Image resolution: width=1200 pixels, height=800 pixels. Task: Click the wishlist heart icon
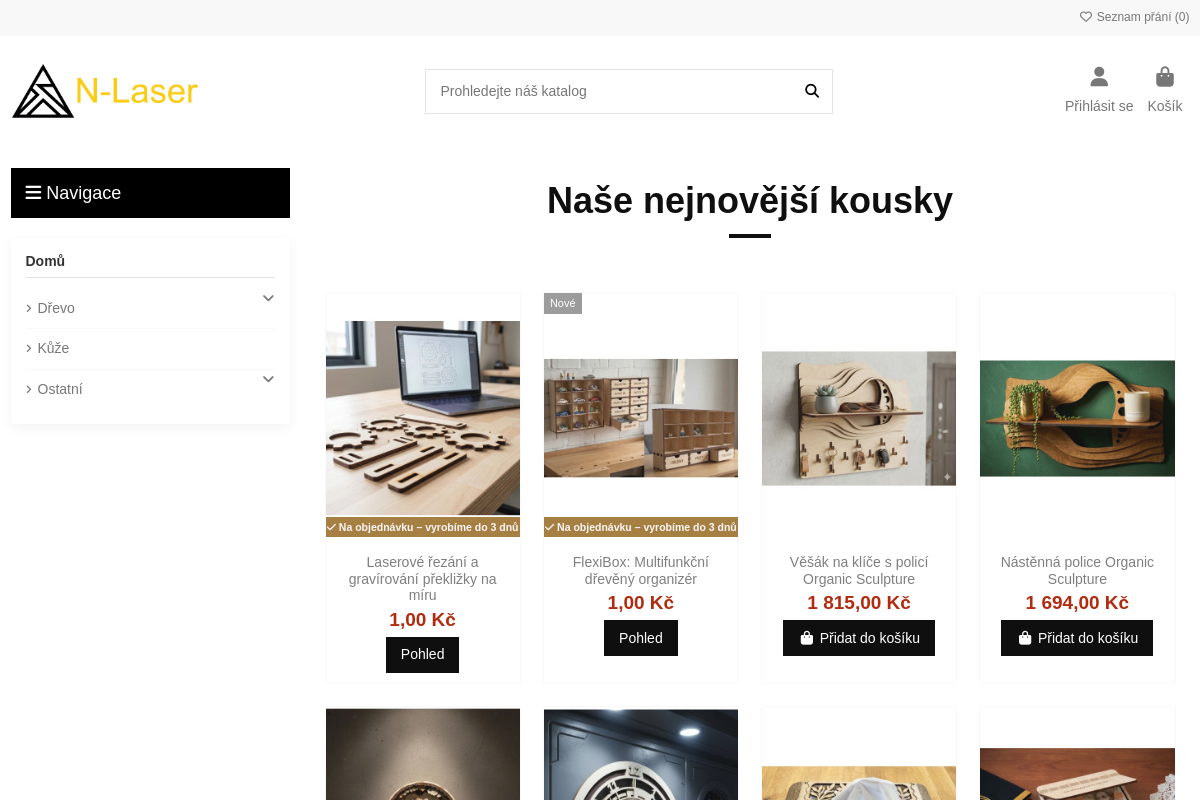tap(1086, 17)
